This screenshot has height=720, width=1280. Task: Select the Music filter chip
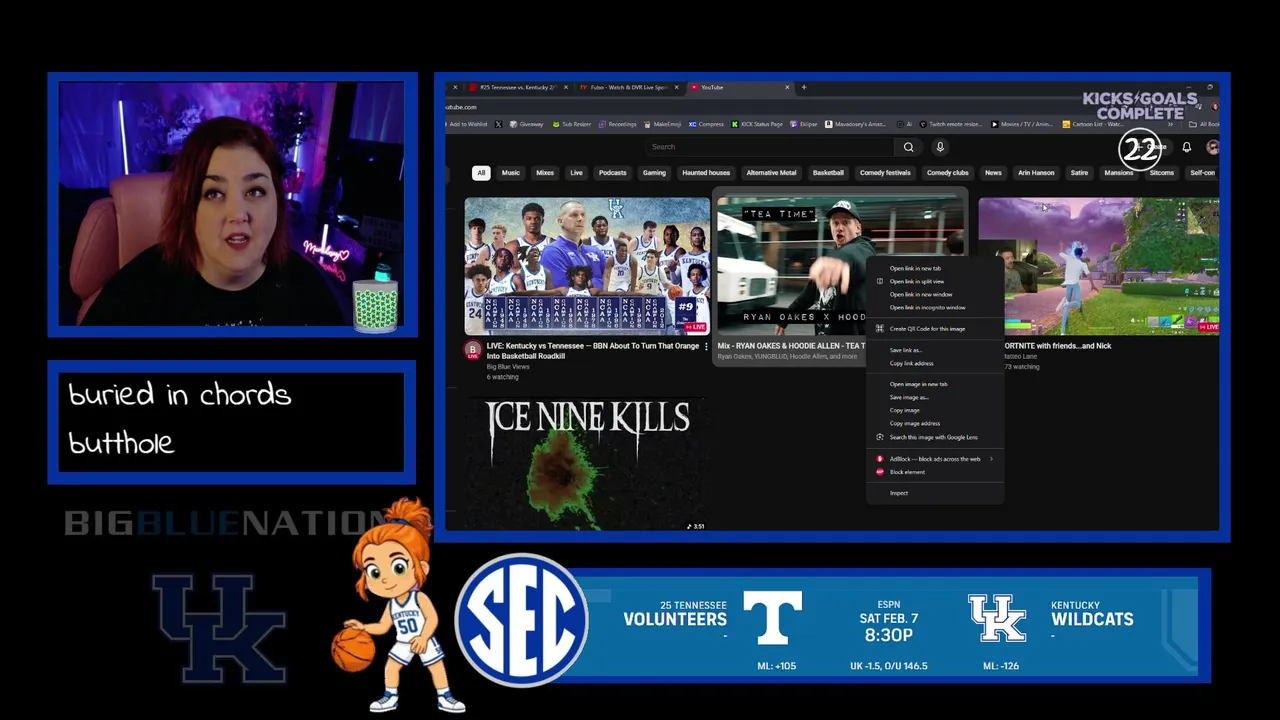[511, 173]
